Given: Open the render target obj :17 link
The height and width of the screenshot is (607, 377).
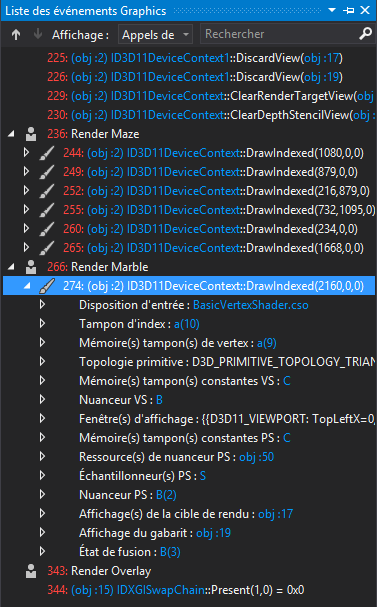Looking at the screenshot, I should tap(276, 514).
